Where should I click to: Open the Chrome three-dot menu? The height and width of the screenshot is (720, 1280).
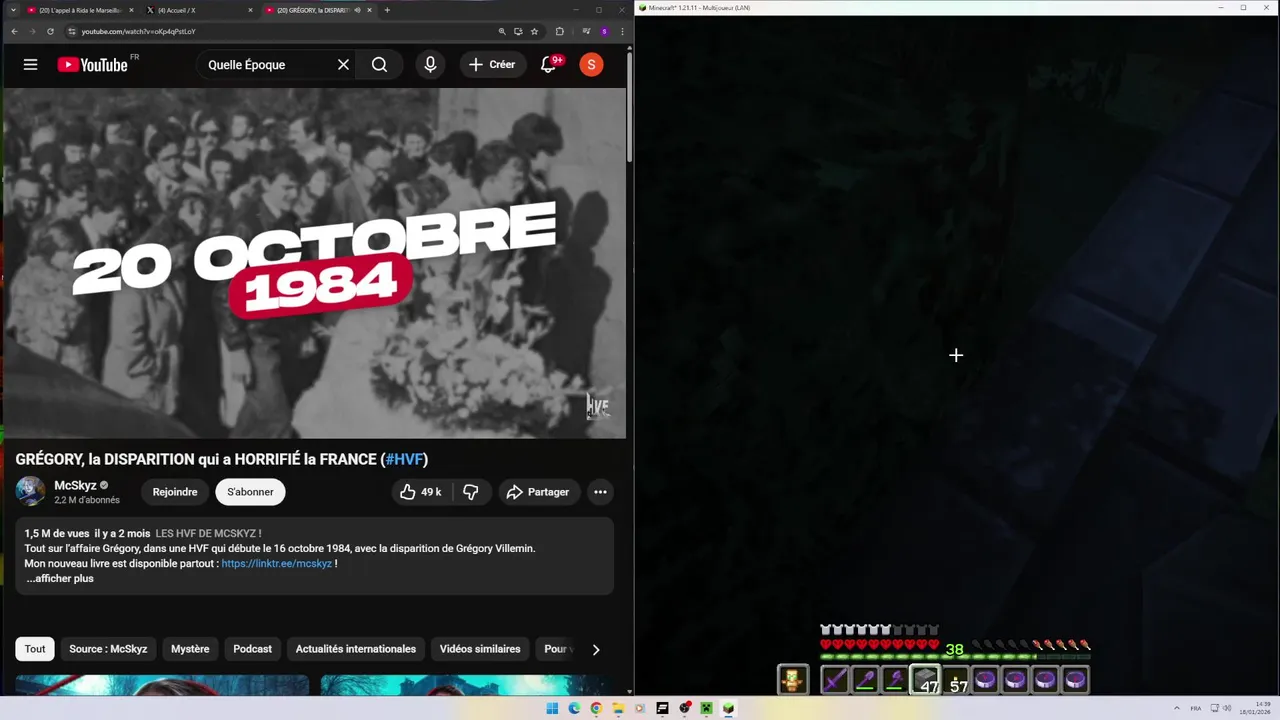tap(621, 31)
